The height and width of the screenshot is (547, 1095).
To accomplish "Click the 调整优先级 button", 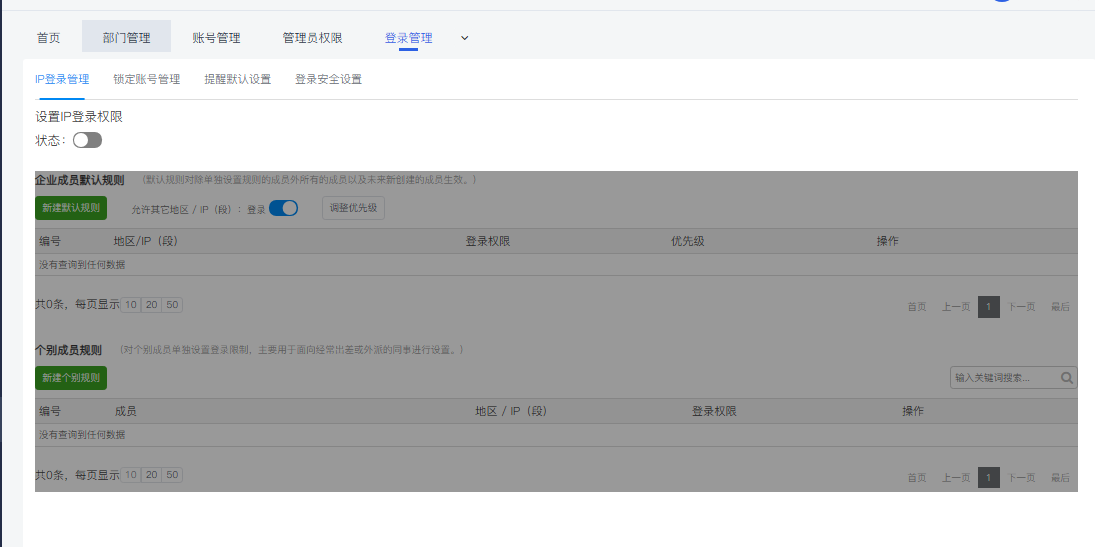I will [x=353, y=208].
